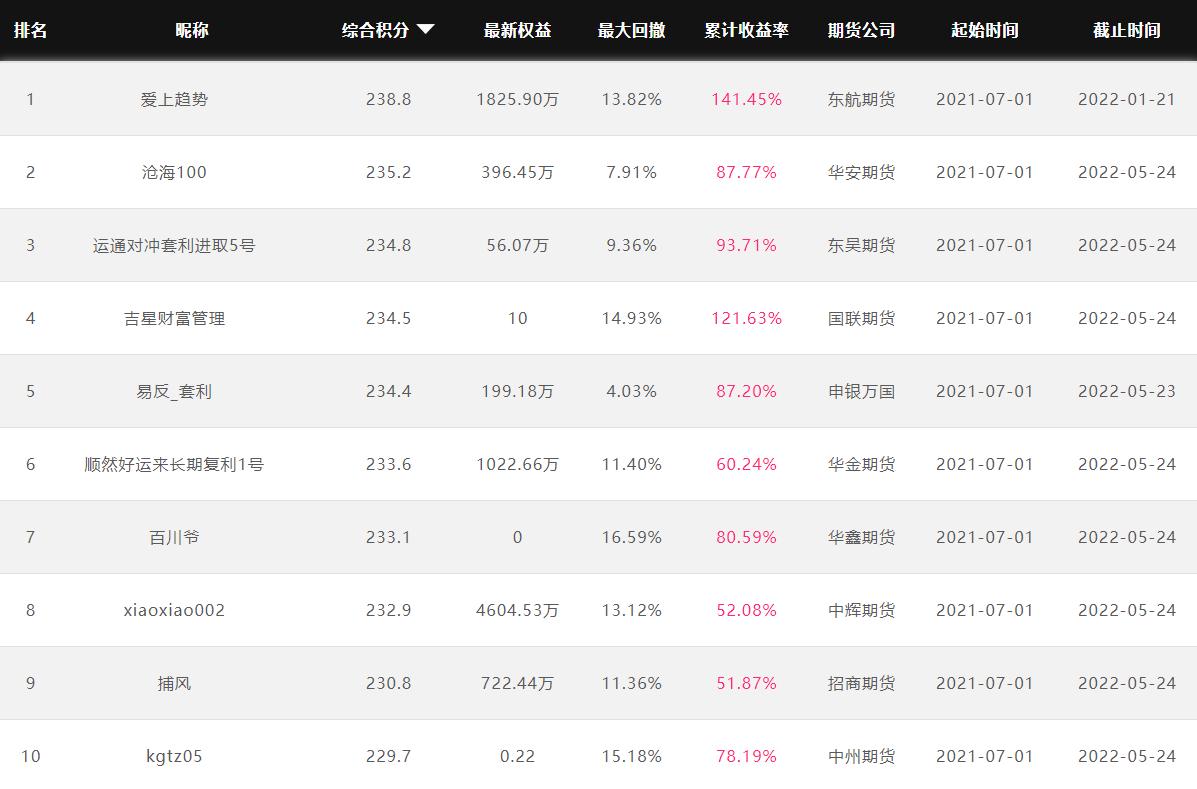The width and height of the screenshot is (1197, 789).
Task: Click drawdown value 4.03%
Action: click(x=631, y=391)
